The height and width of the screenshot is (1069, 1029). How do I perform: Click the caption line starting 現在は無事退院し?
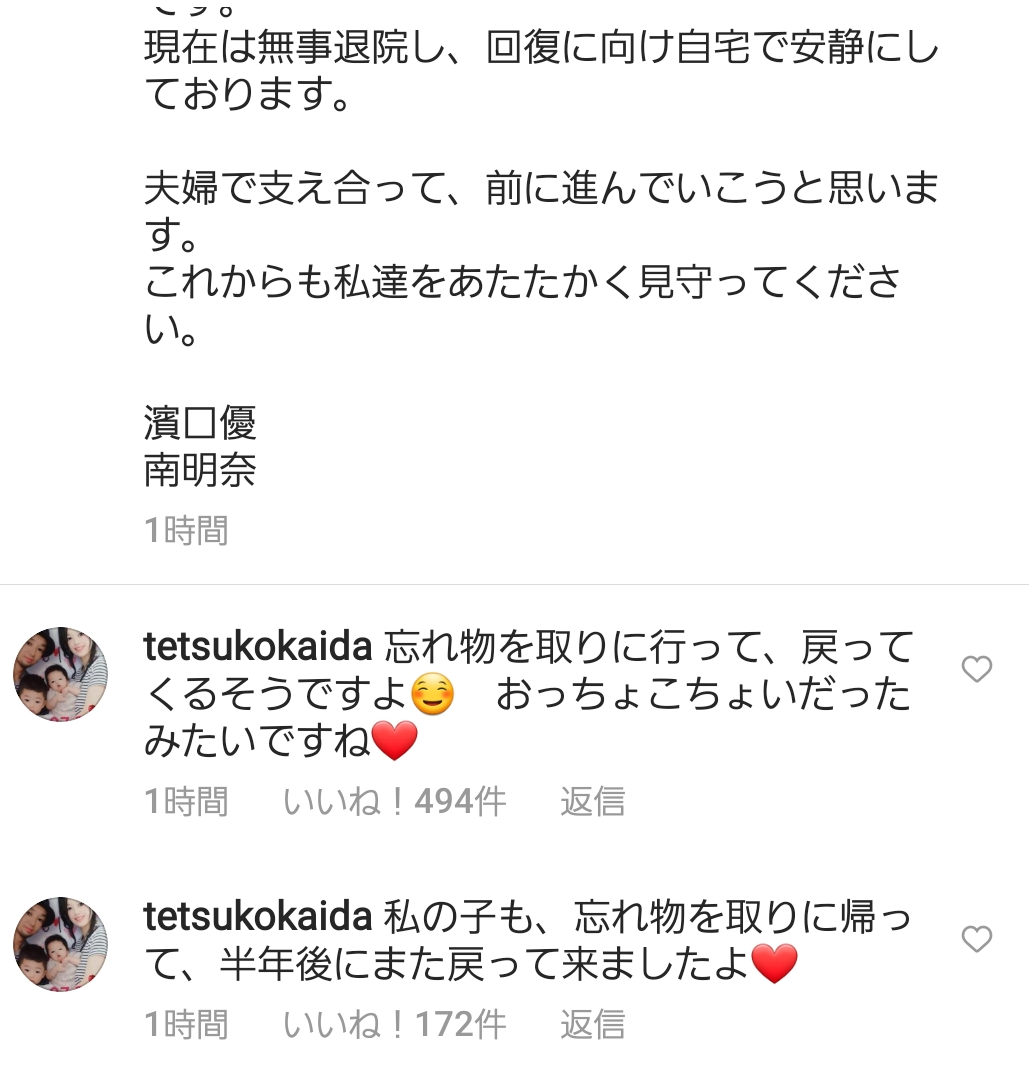click(540, 49)
